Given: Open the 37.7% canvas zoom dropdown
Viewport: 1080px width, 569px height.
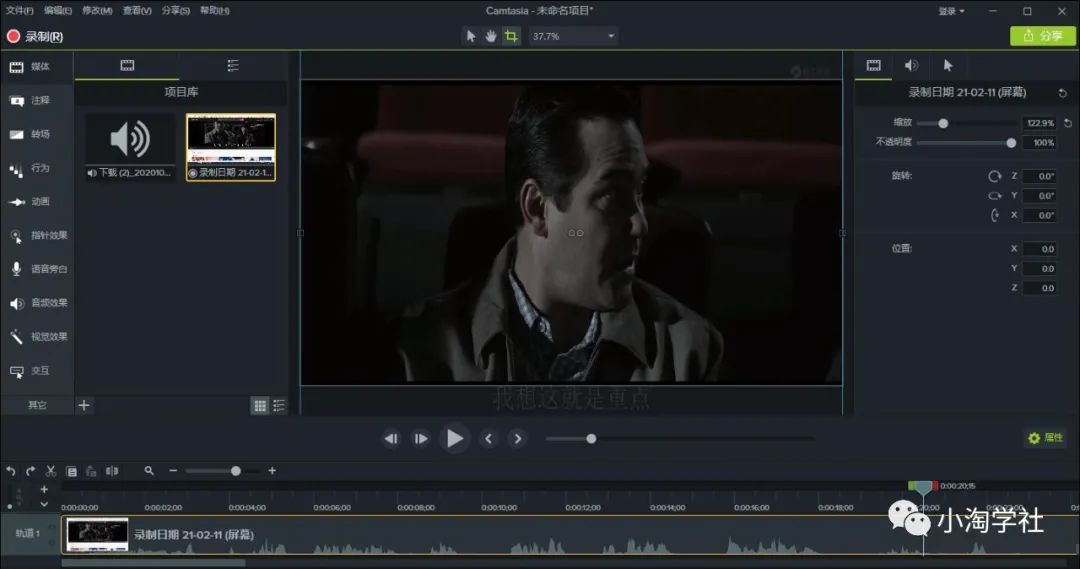Looking at the screenshot, I should (x=573, y=36).
